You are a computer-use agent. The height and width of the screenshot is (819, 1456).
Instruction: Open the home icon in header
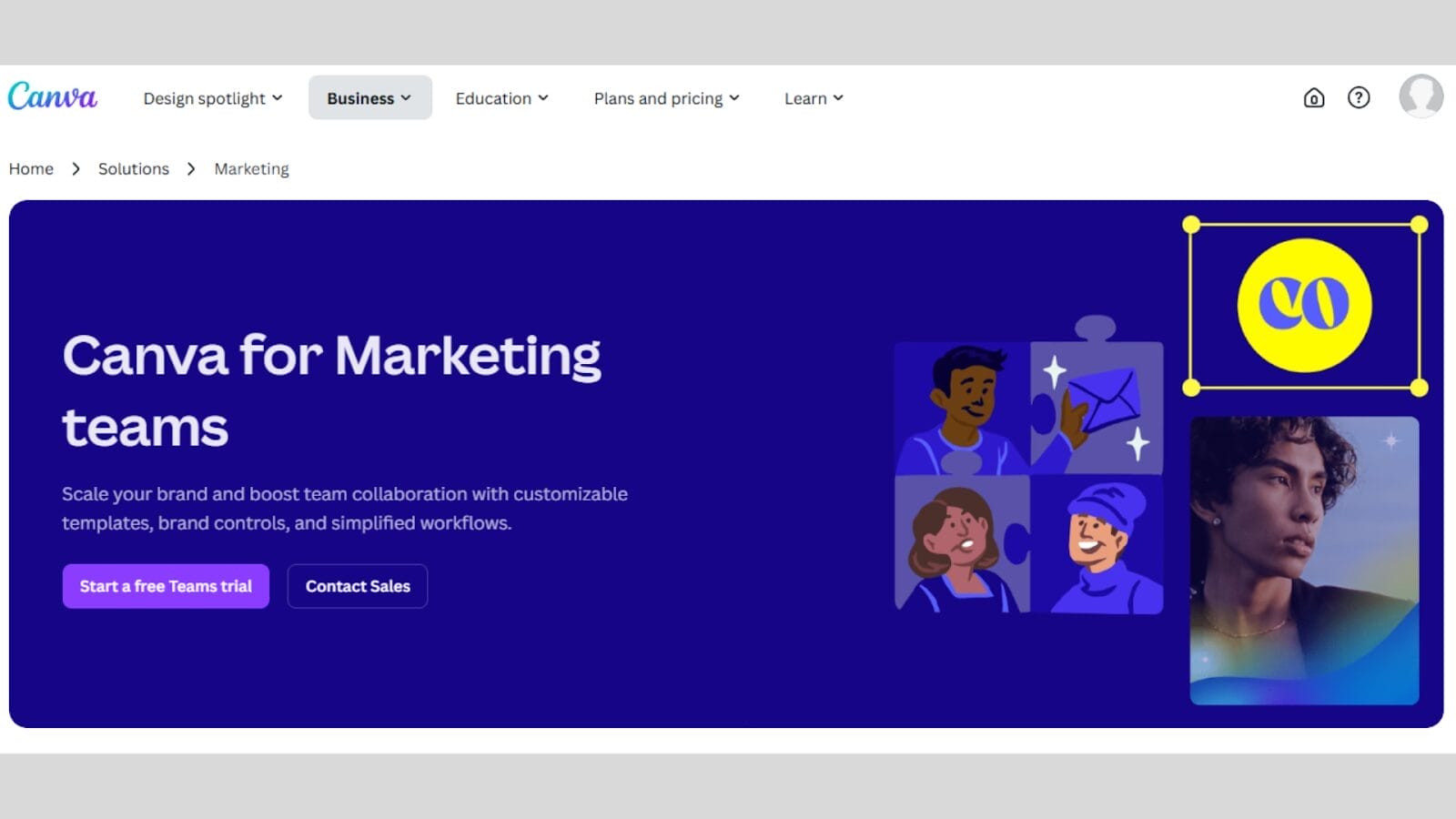click(x=1313, y=97)
